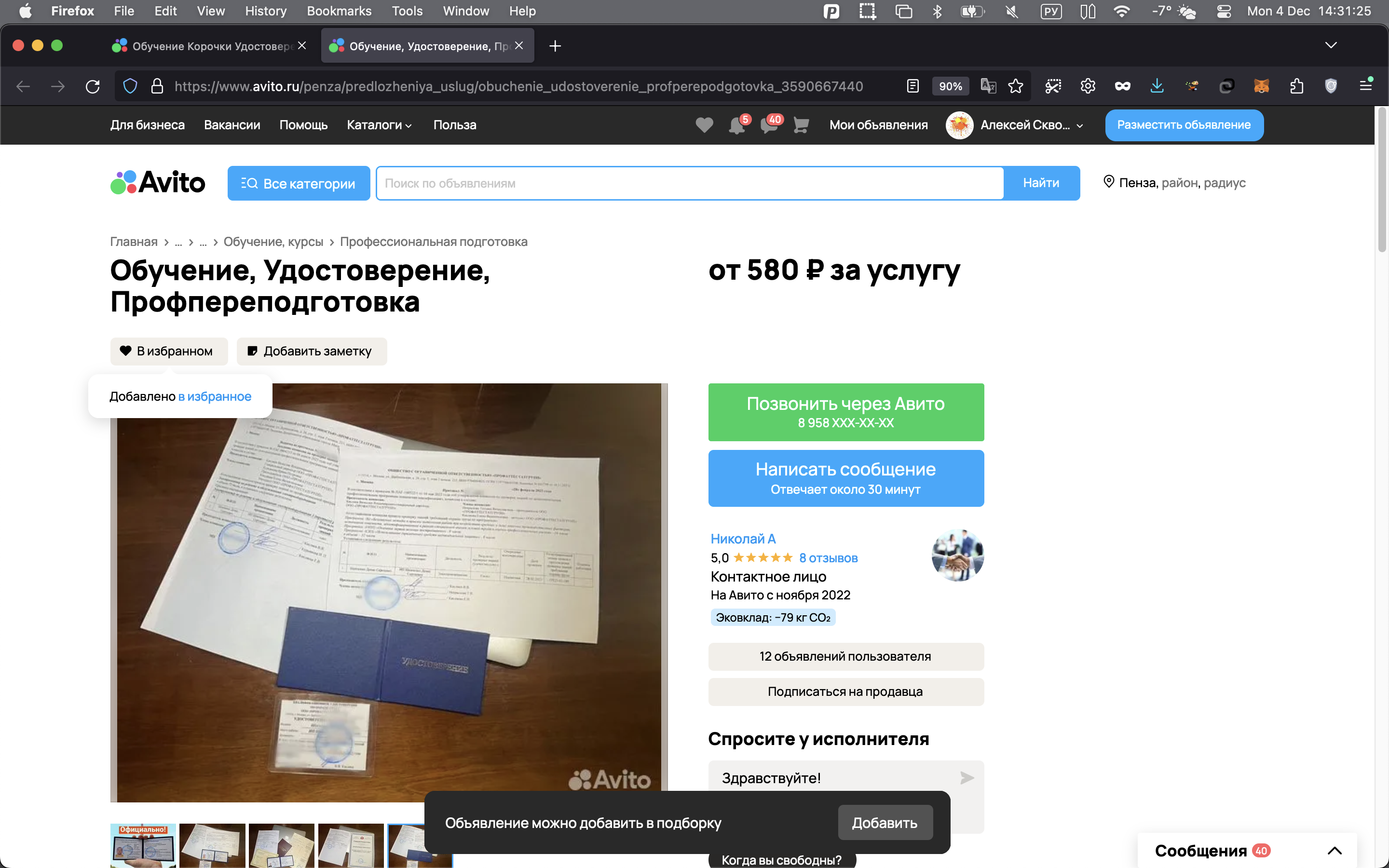
Task: Toggle the В избранном favorite button
Action: pos(169,351)
